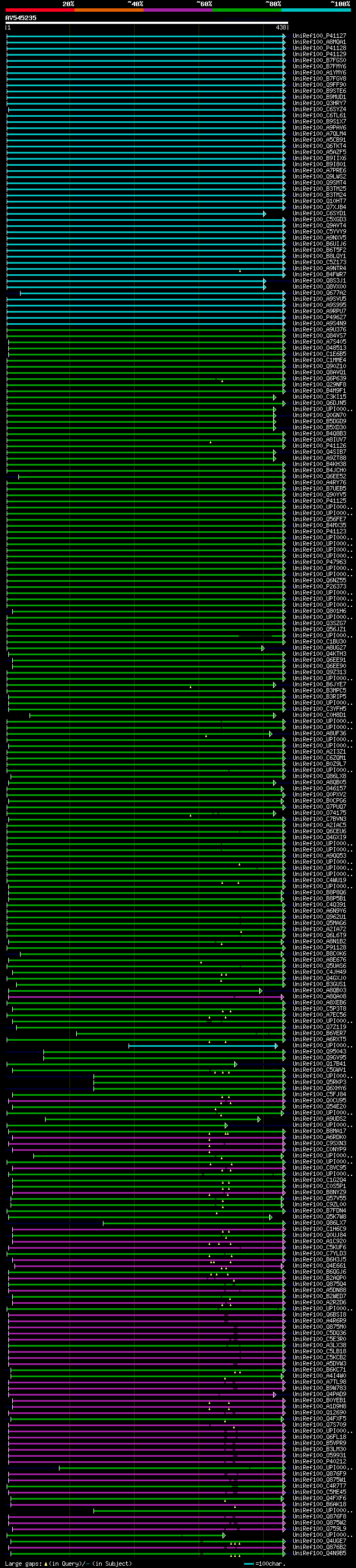Select hit label UniRef100_Q8S3J1
Viewport: 356px width, 1568px height.
(x=319, y=280)
